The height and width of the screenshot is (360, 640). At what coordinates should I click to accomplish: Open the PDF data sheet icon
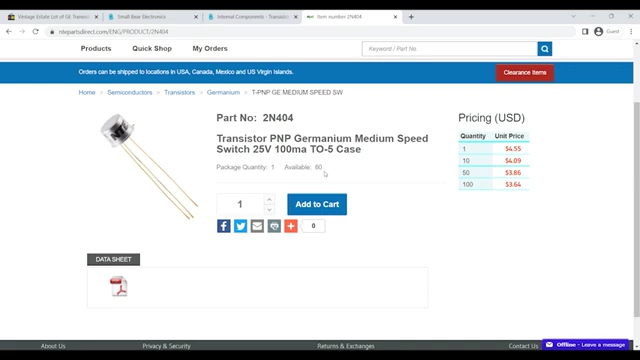119,286
